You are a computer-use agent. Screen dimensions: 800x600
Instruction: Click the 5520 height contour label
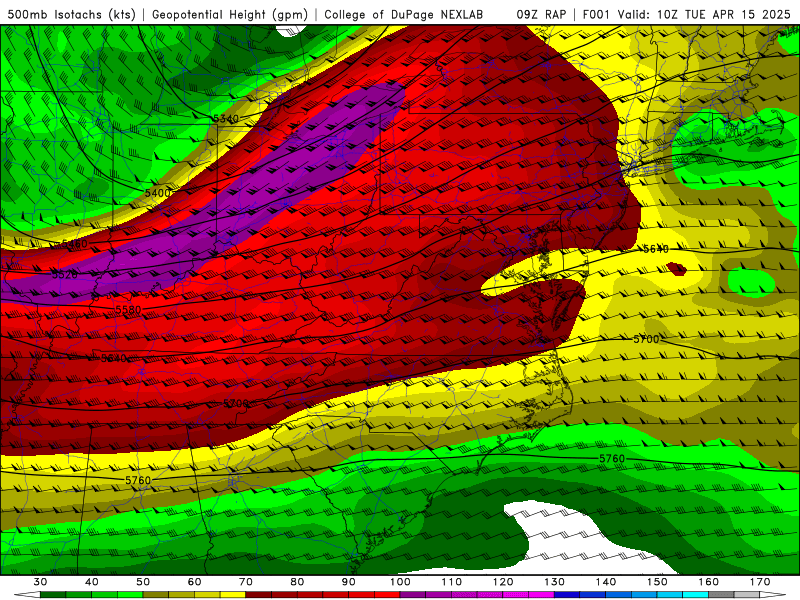point(65,275)
